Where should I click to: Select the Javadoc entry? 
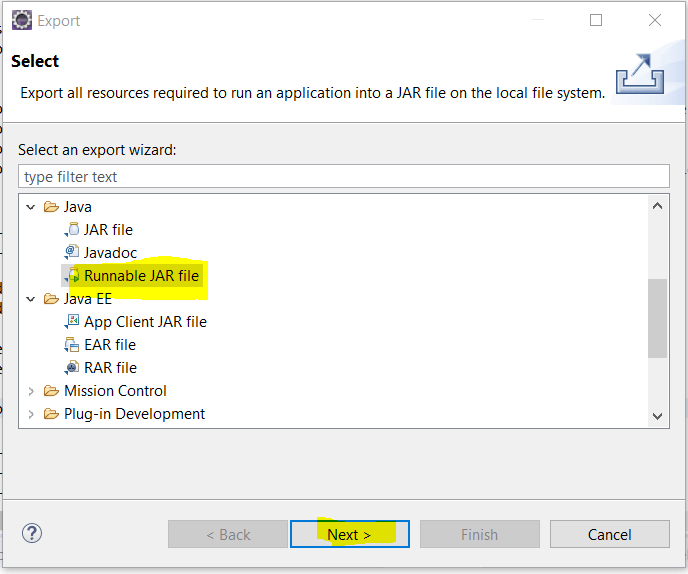coord(111,253)
